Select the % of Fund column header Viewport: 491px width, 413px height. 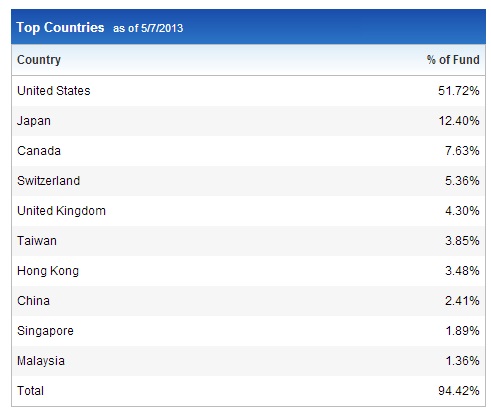coord(453,60)
